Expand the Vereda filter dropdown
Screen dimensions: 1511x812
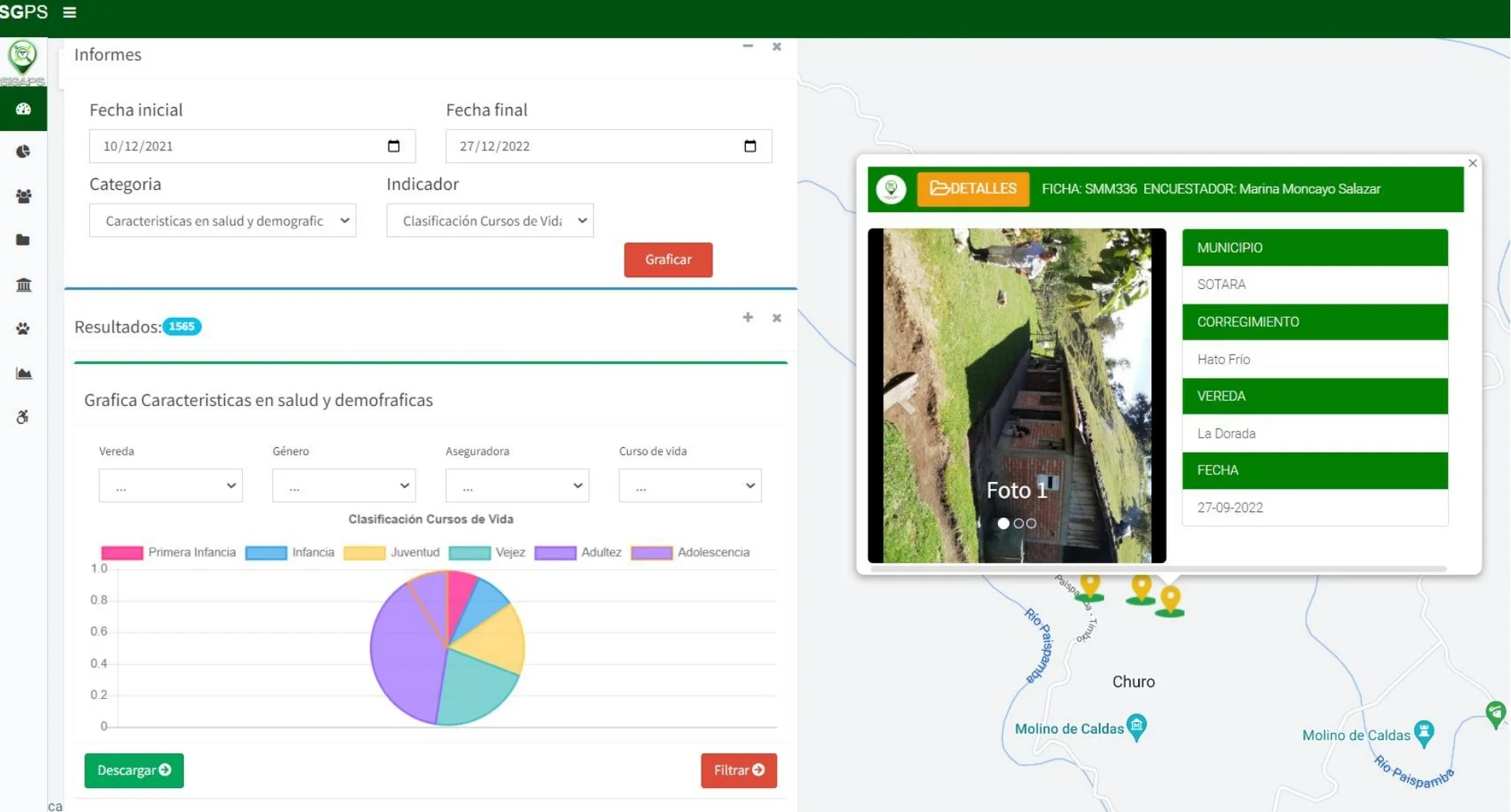(171, 486)
